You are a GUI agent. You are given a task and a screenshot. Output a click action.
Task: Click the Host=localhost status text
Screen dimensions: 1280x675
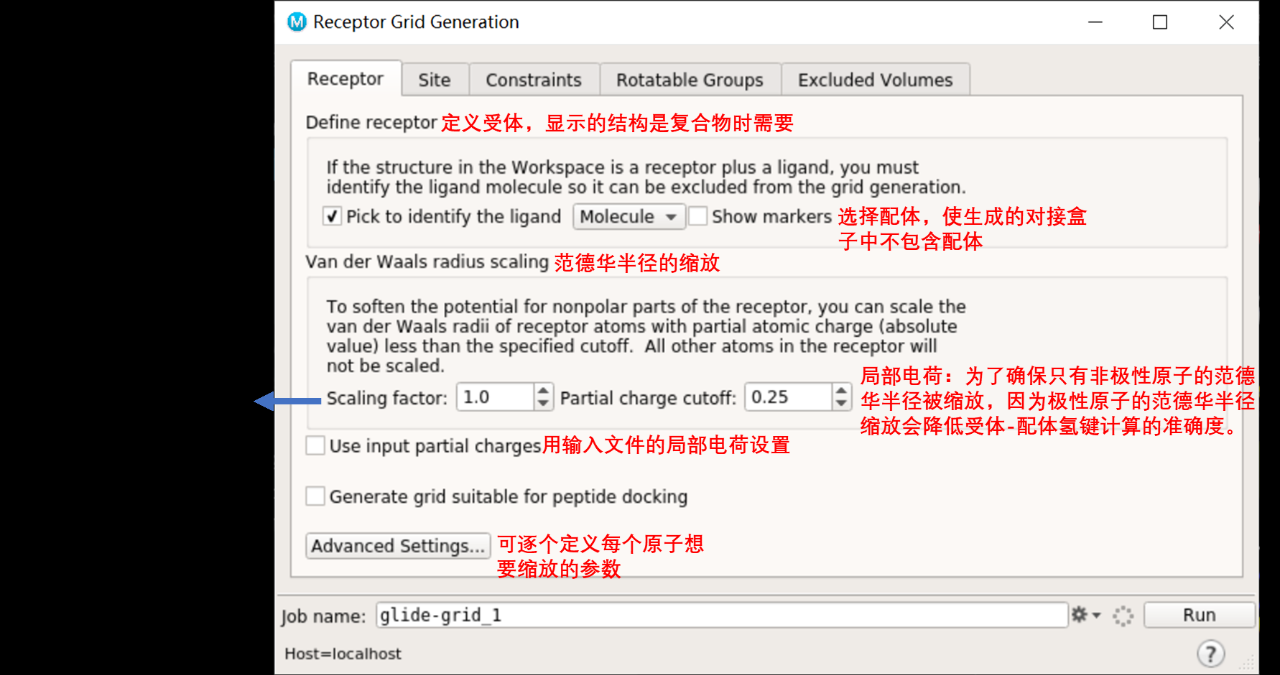[x=343, y=654]
